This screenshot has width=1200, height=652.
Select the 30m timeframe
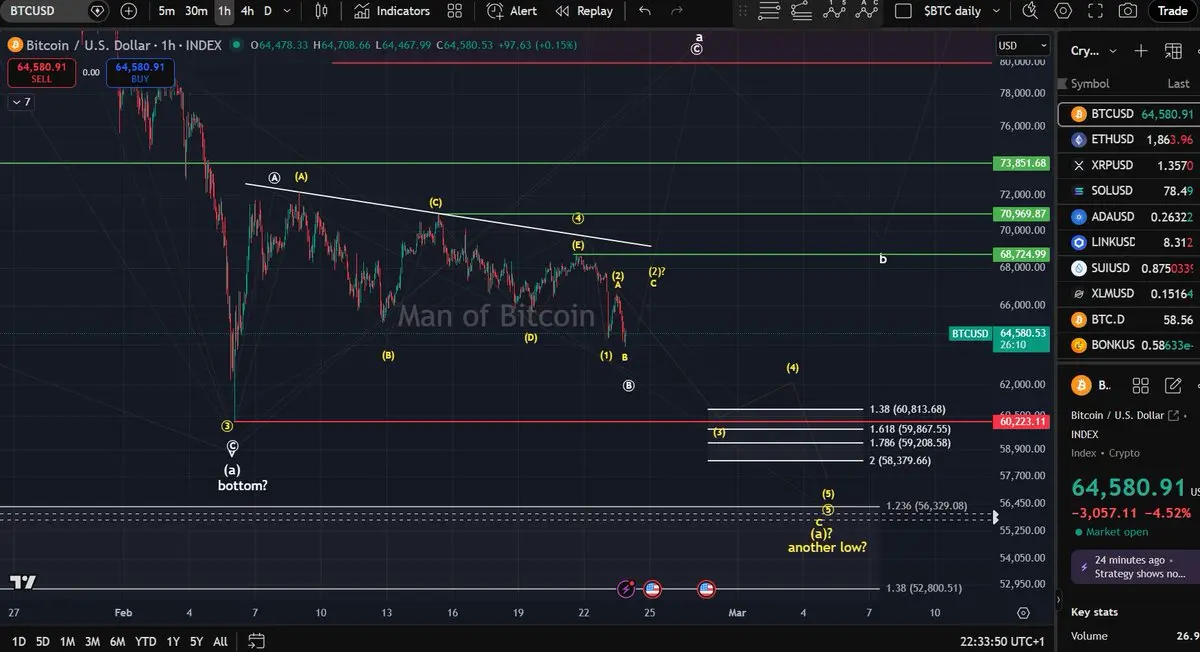click(196, 11)
